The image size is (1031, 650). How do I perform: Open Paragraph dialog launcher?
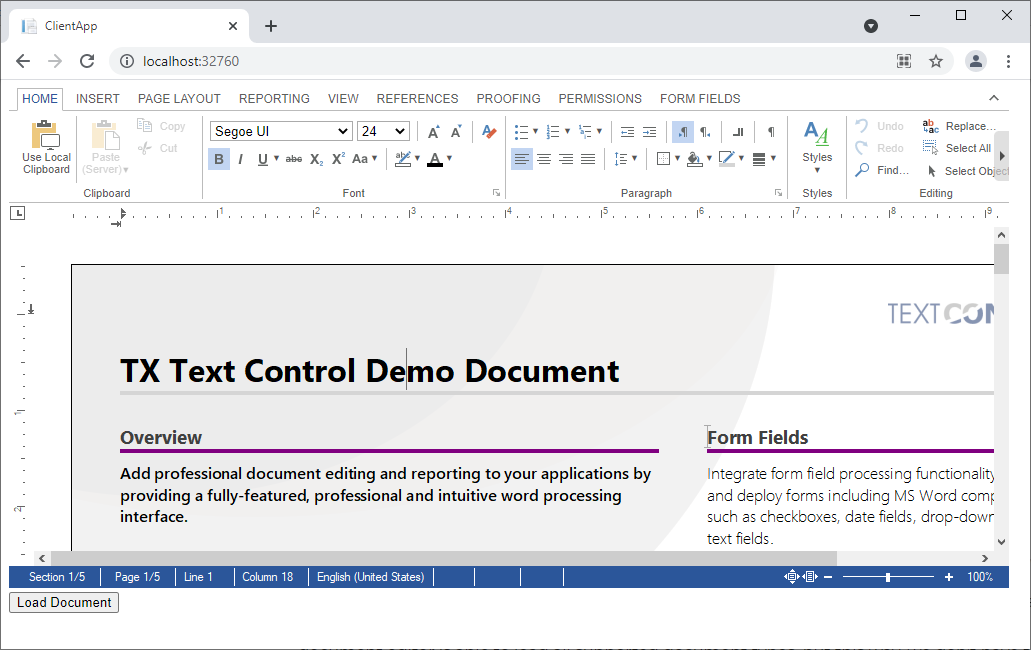[779, 193]
